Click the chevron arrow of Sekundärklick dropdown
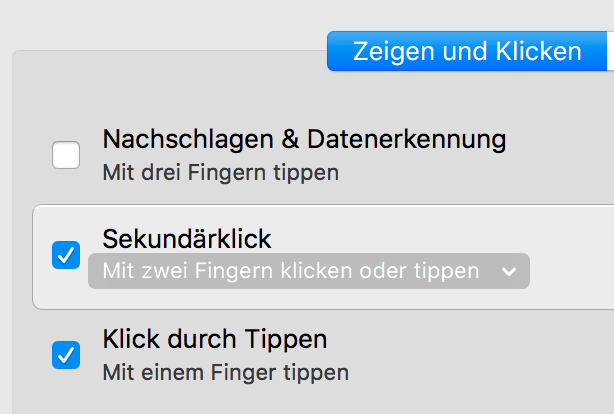 click(509, 271)
